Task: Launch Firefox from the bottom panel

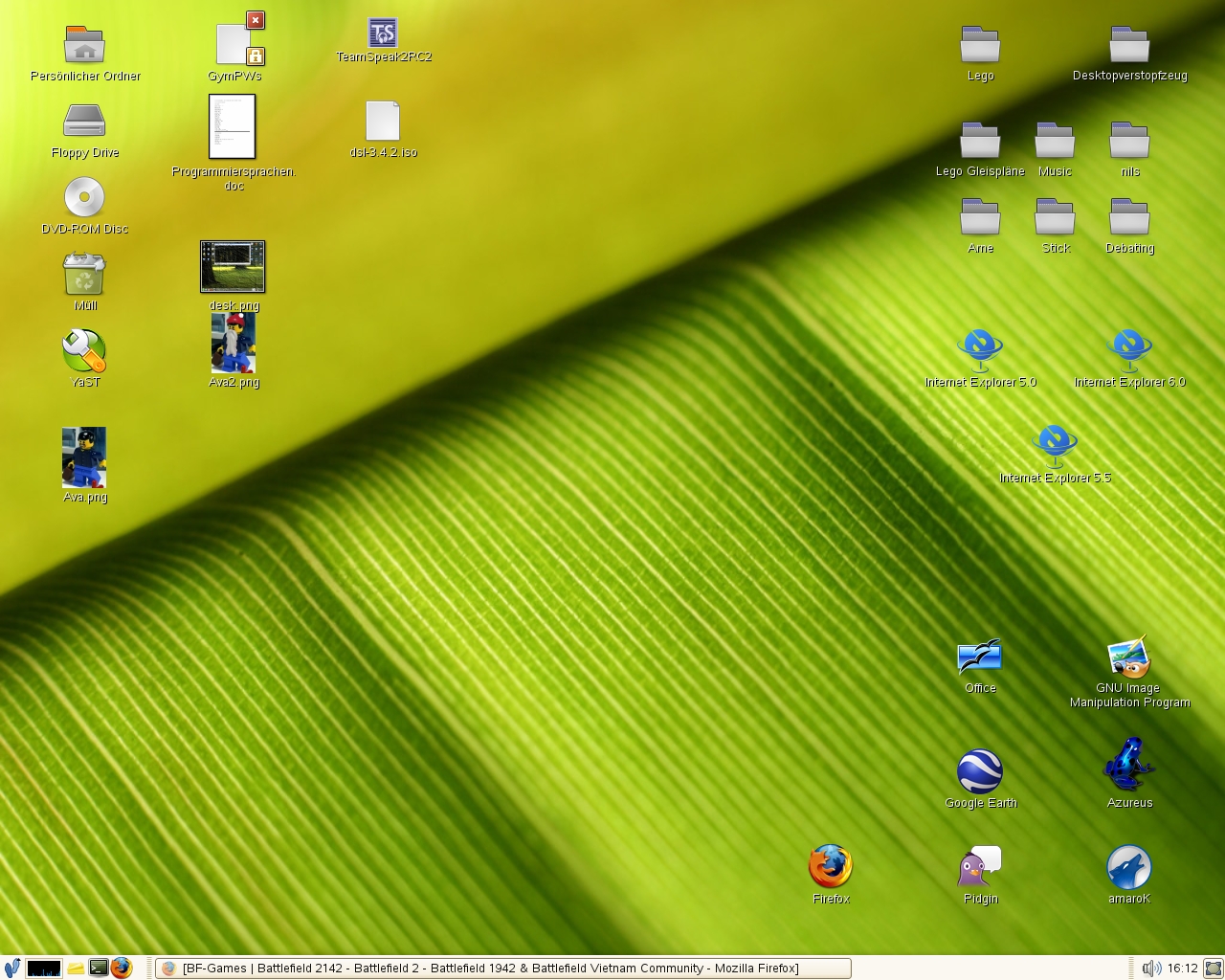Action: pos(121,968)
